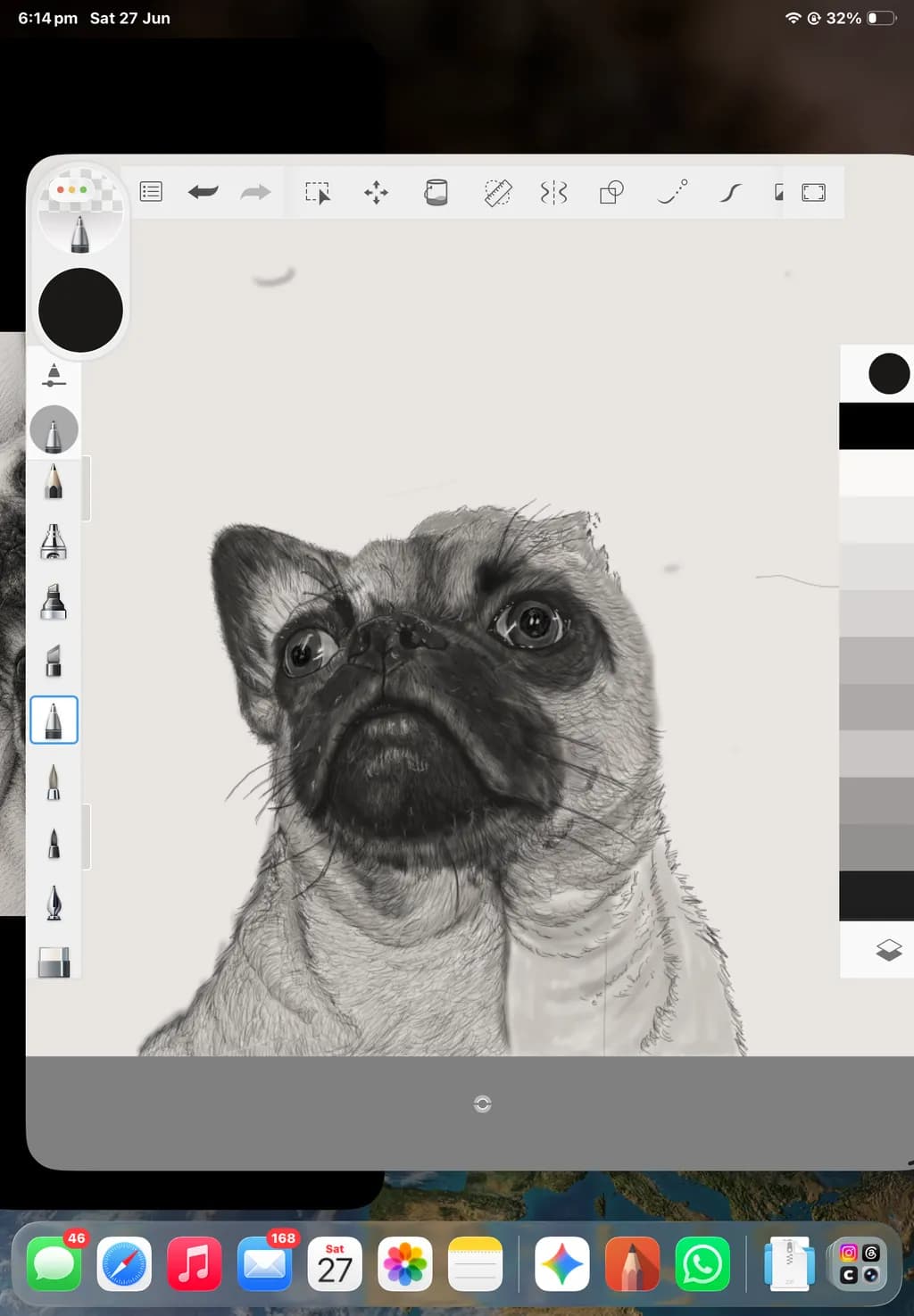Select the fine Ink Pen brush

click(54, 843)
